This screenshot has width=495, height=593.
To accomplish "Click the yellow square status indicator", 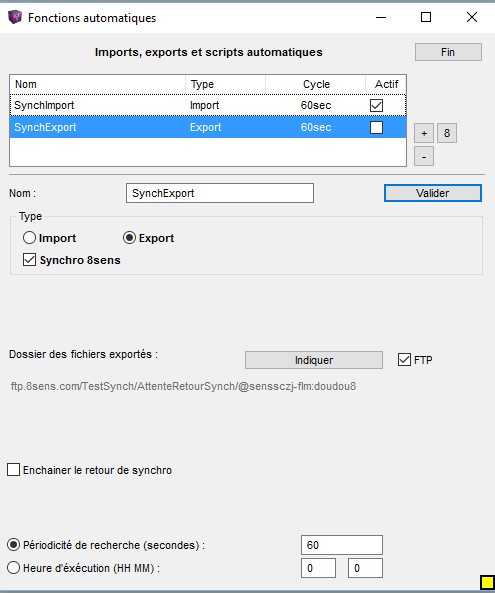I will pos(487,582).
